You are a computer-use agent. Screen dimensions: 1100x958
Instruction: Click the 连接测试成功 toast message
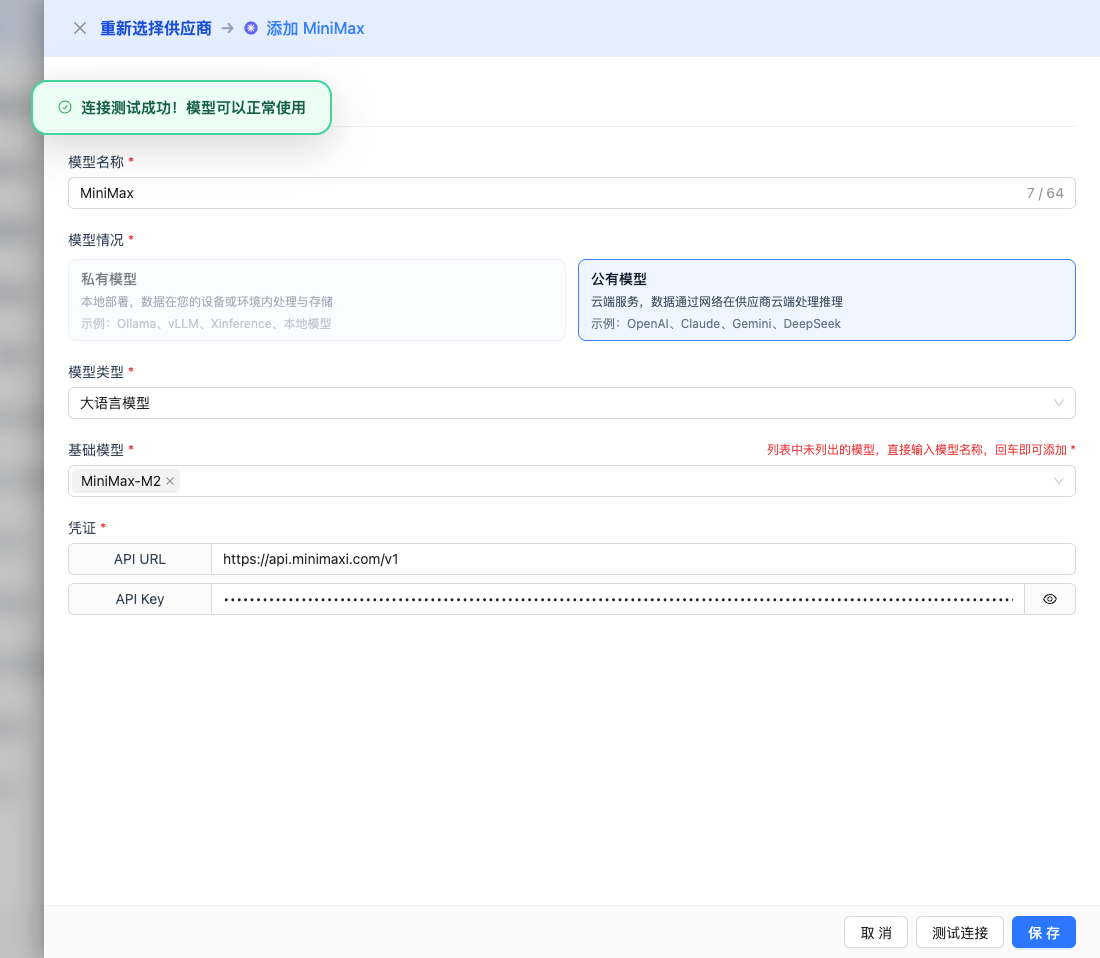(192, 107)
